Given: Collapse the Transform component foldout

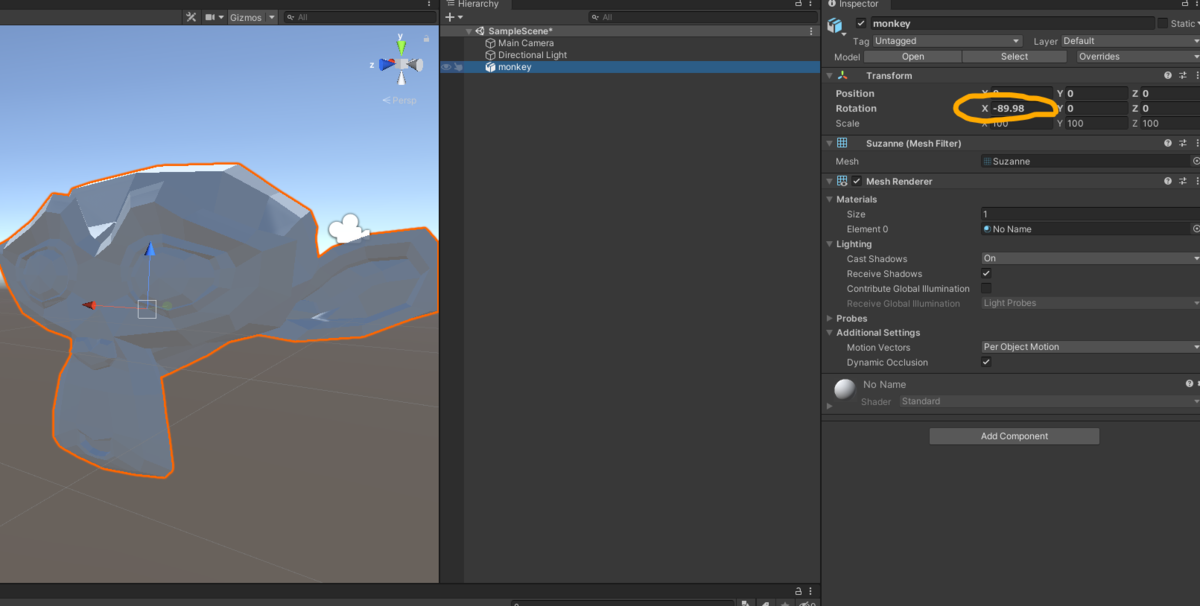Looking at the screenshot, I should tap(829, 75).
